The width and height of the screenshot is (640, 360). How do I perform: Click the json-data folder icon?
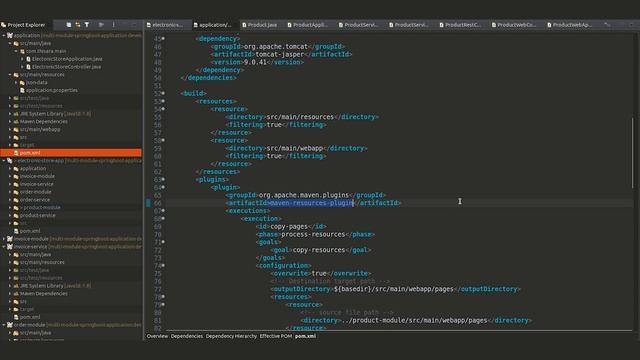22,82
